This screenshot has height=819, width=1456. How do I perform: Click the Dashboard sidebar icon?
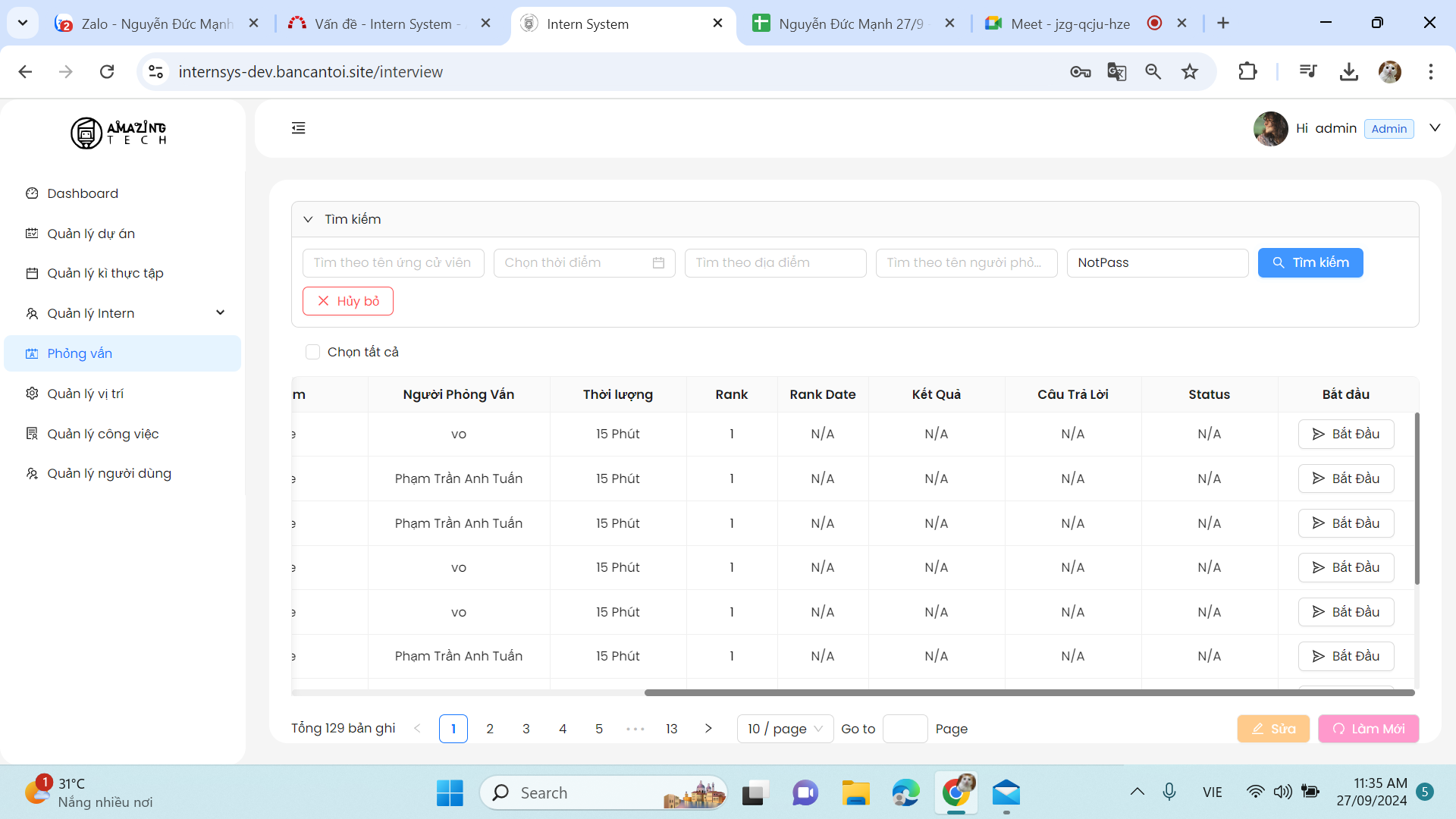pos(32,193)
